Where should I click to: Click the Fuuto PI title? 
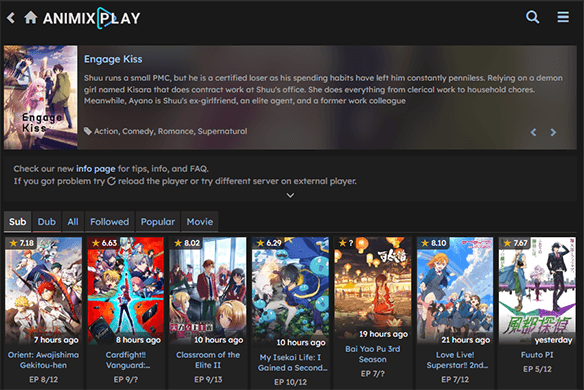pyautogui.click(x=537, y=355)
